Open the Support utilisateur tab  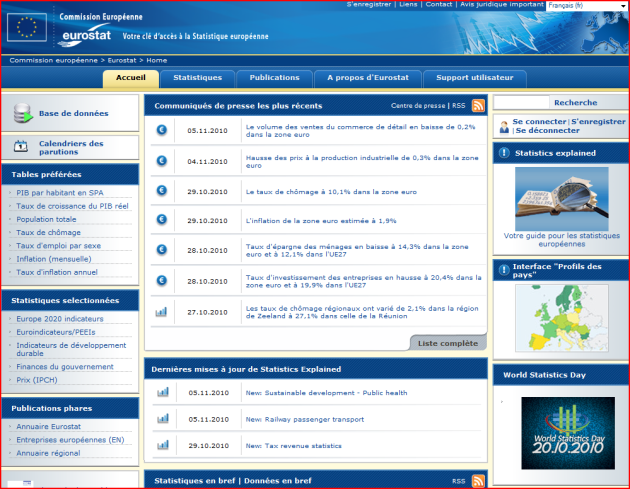tap(475, 78)
